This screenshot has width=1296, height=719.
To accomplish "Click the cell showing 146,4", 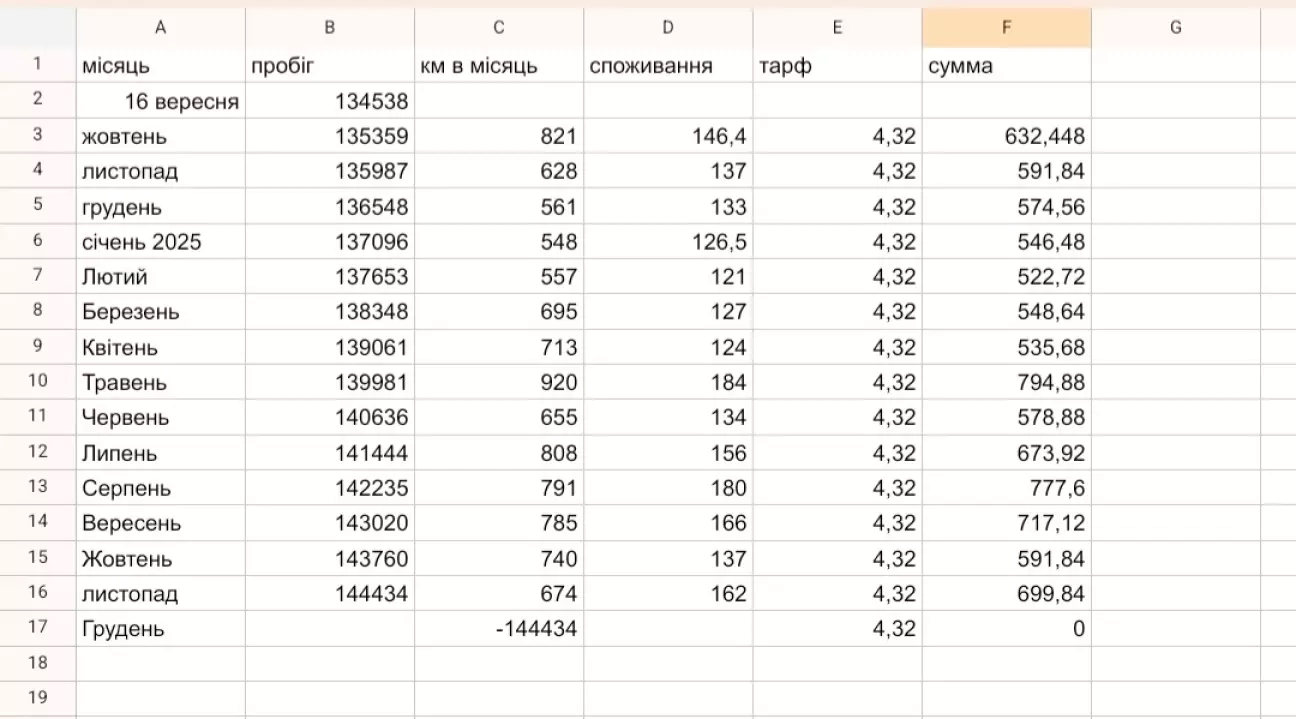I will coord(668,136).
